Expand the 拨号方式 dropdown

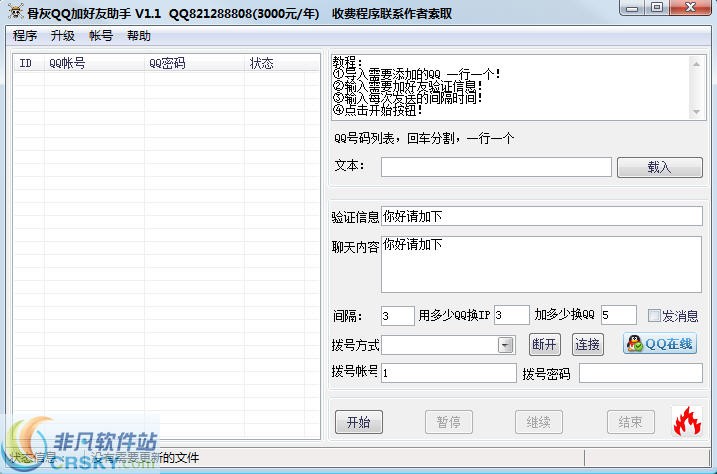pyautogui.click(x=505, y=345)
